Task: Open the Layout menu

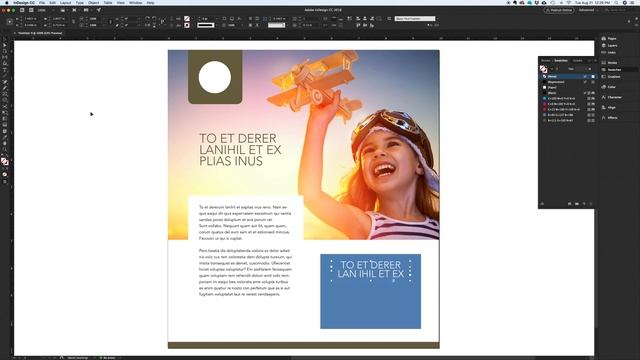Action: click(x=65, y=2)
